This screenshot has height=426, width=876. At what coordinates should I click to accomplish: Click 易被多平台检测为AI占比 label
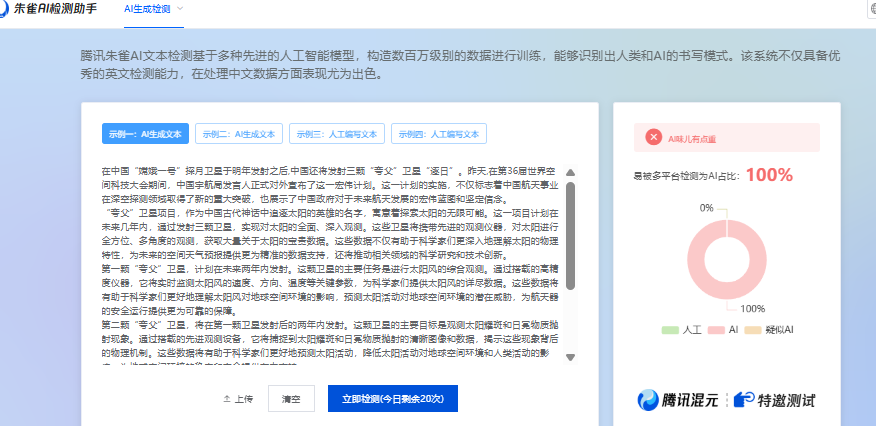[x=687, y=176]
